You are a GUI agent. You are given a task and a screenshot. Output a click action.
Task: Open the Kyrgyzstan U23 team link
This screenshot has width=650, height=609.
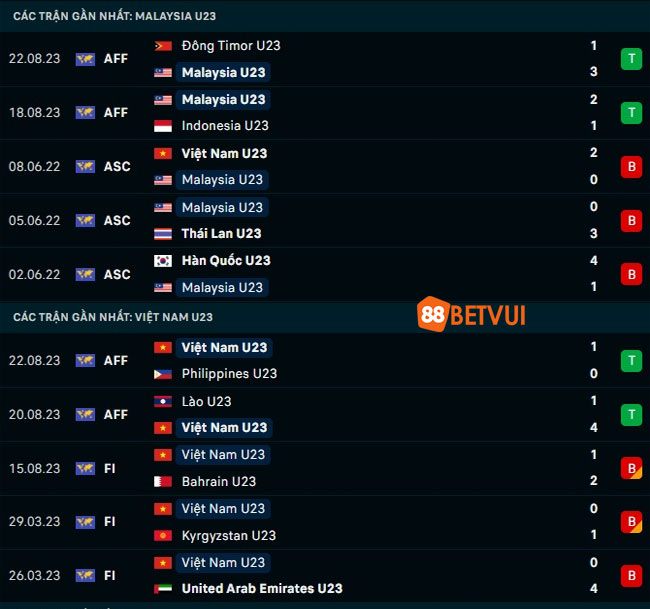coord(229,536)
